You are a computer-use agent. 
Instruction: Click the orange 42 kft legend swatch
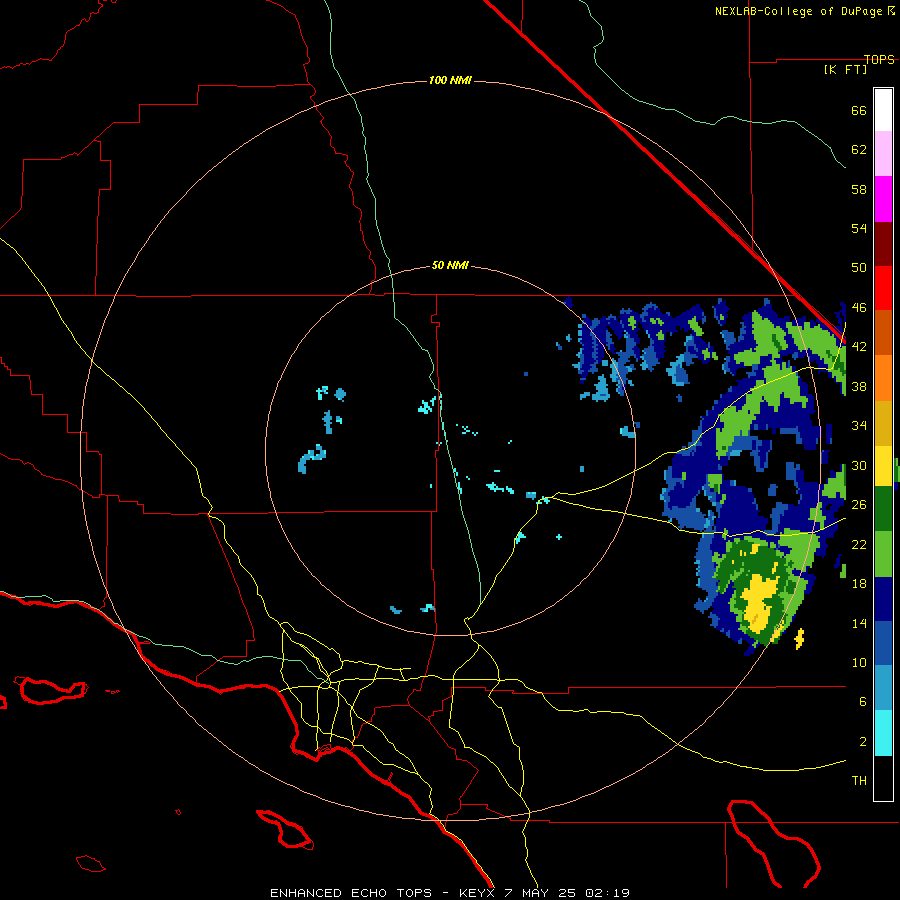[x=883, y=378]
